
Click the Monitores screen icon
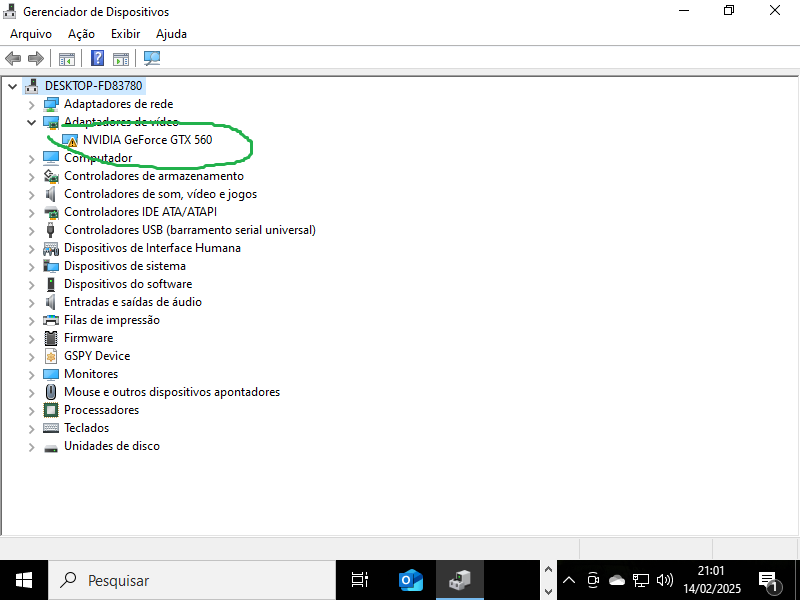coord(51,374)
